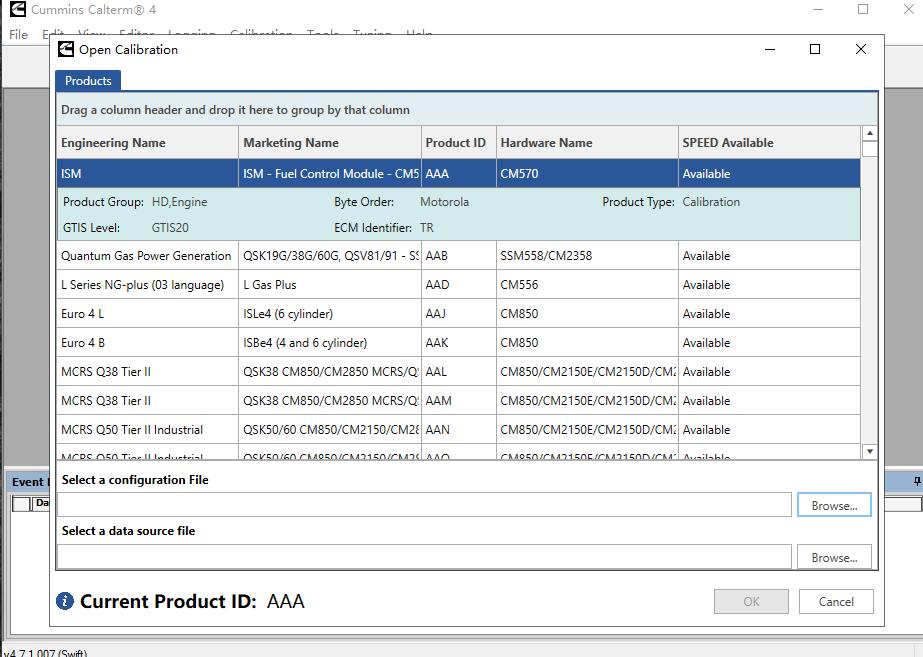Browse for a data source file

click(834, 557)
